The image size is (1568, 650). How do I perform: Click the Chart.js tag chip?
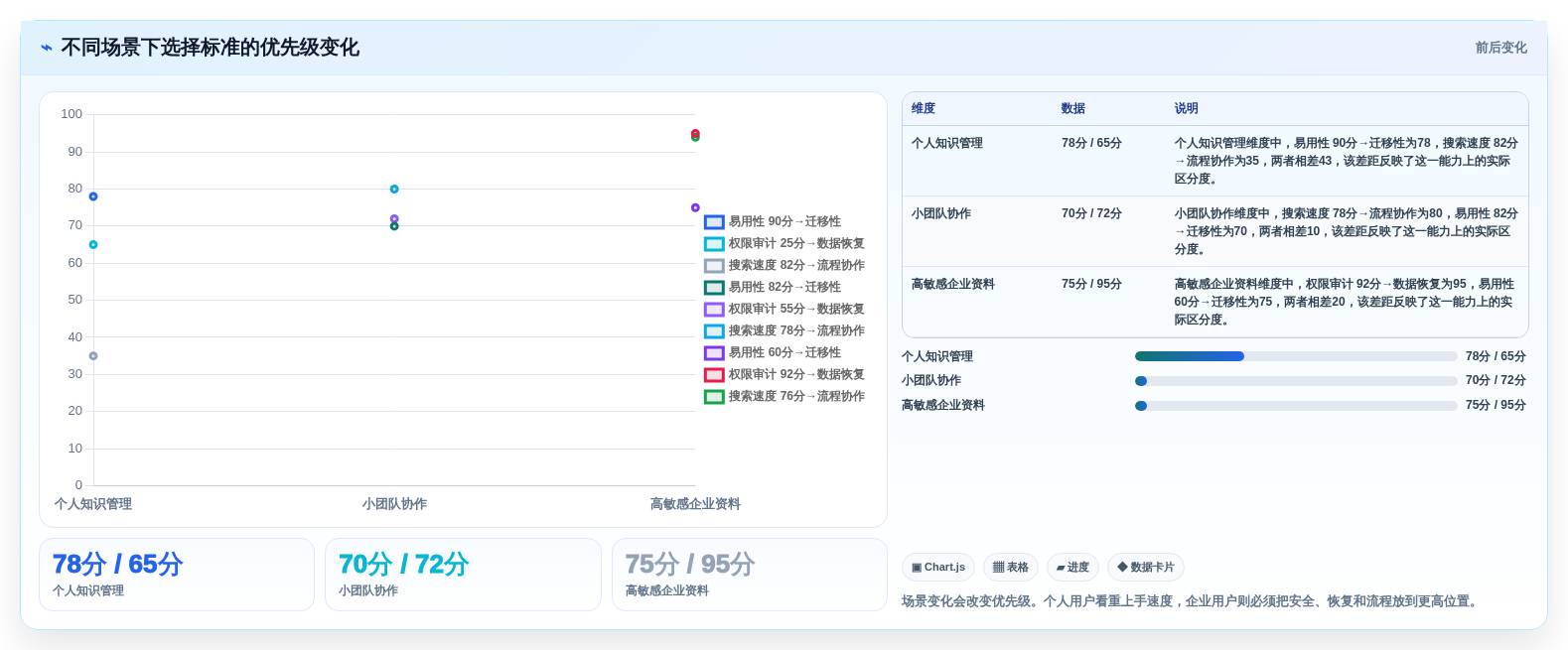938,568
